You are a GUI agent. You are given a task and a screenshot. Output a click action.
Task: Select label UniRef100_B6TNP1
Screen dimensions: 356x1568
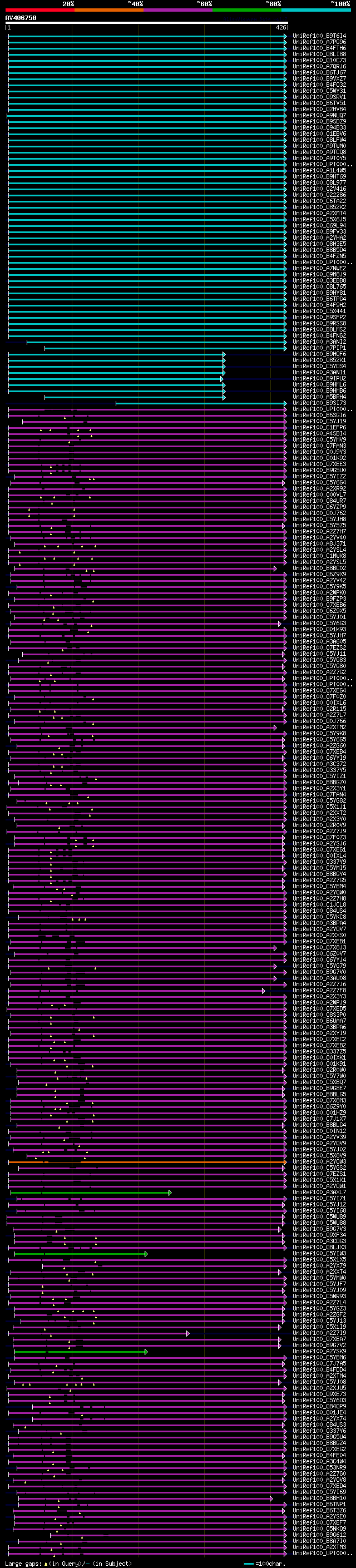point(319,1504)
